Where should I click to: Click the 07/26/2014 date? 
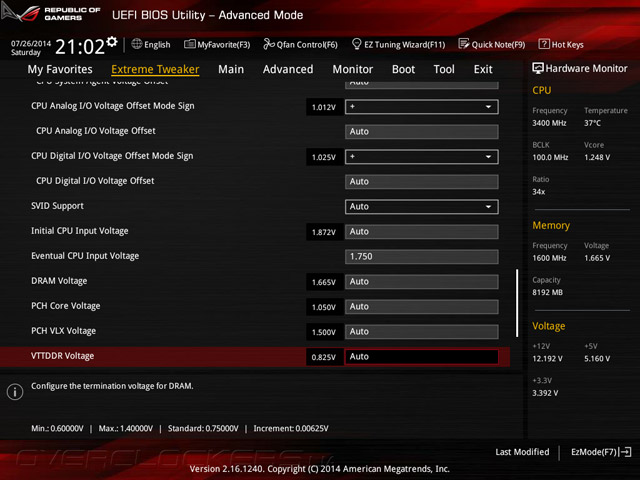point(31,43)
